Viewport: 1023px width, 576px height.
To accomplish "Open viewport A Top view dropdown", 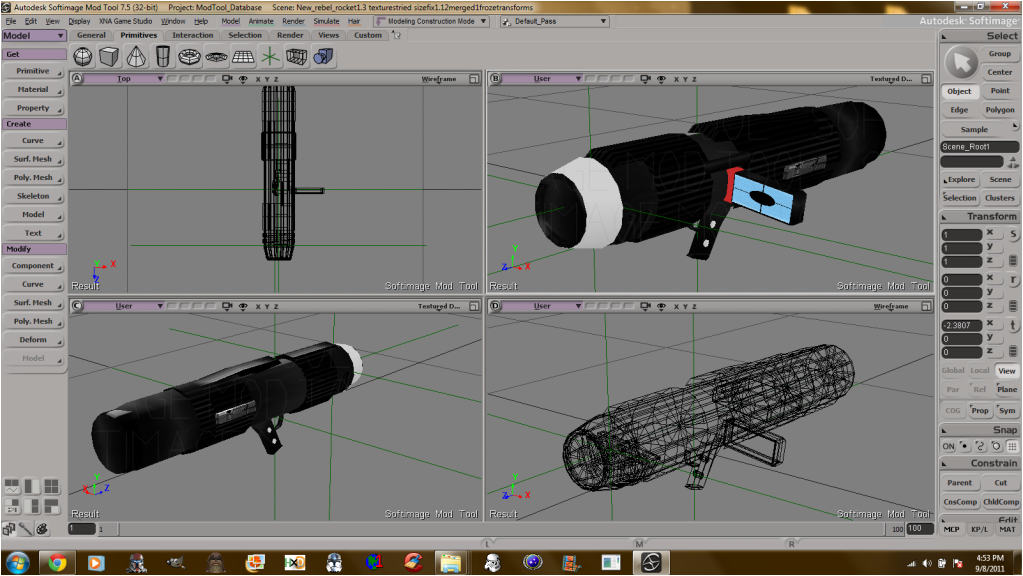I will tap(125, 79).
